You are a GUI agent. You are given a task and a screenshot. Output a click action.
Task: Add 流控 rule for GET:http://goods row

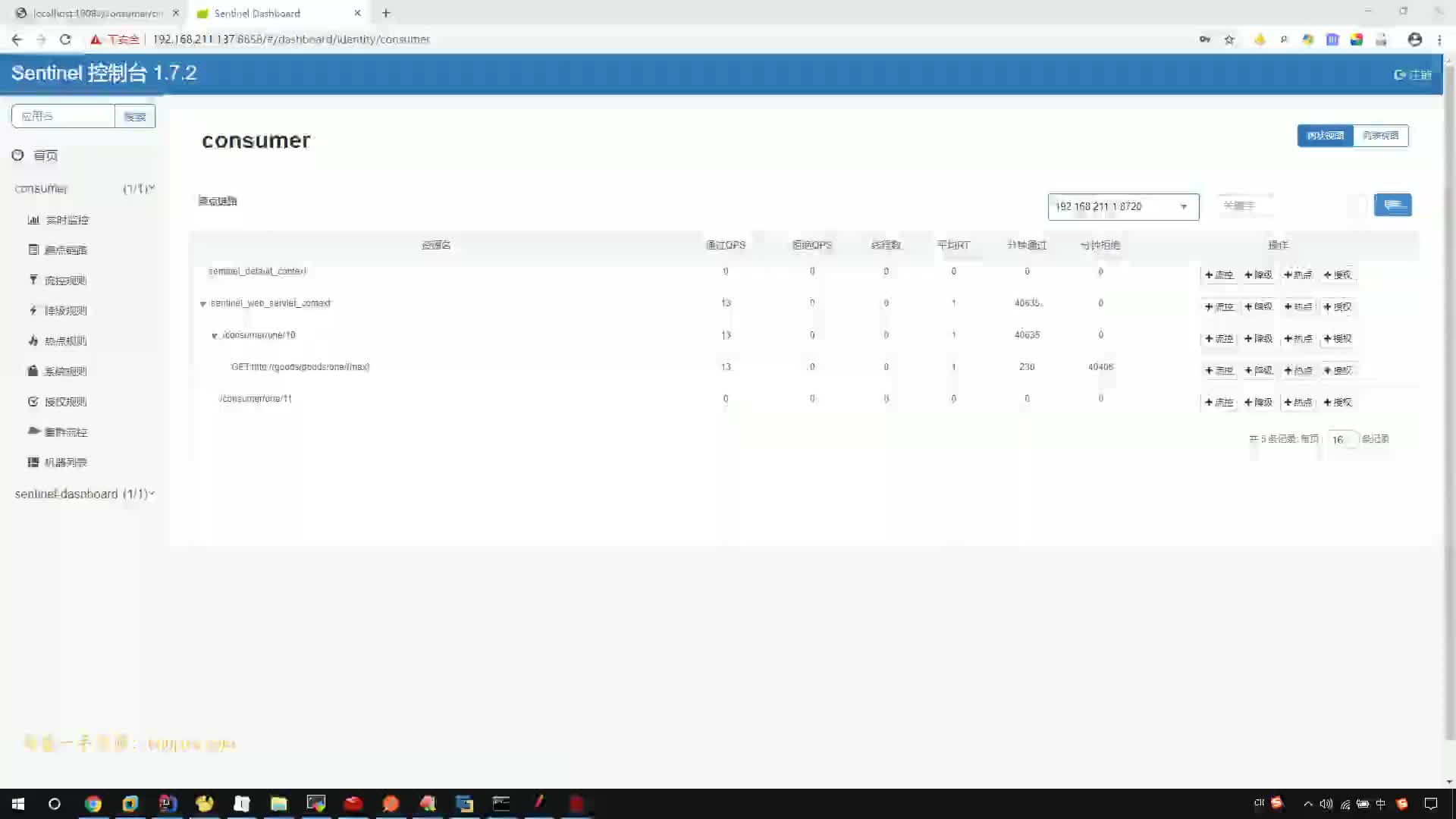[x=1219, y=371]
